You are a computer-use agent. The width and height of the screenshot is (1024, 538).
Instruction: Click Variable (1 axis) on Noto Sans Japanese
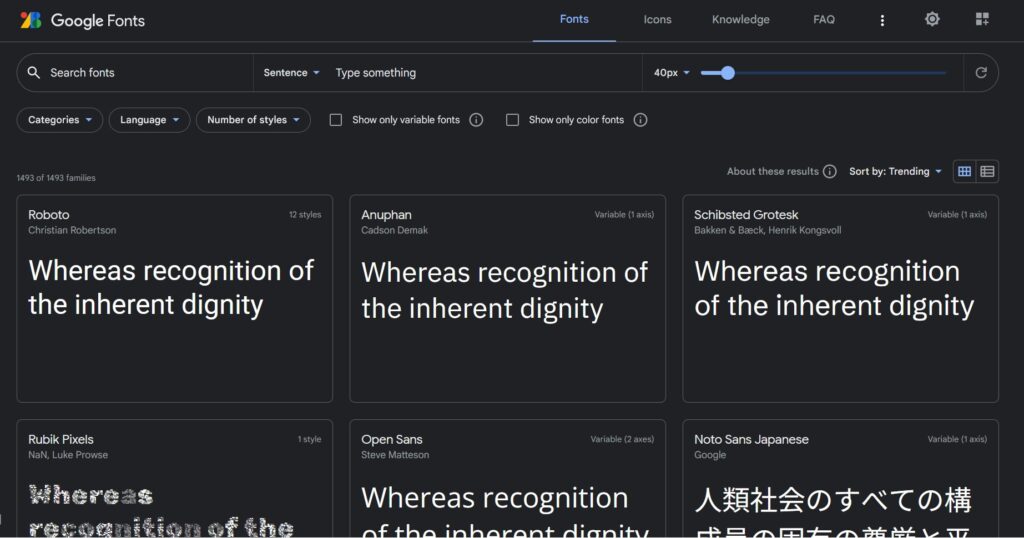957,439
